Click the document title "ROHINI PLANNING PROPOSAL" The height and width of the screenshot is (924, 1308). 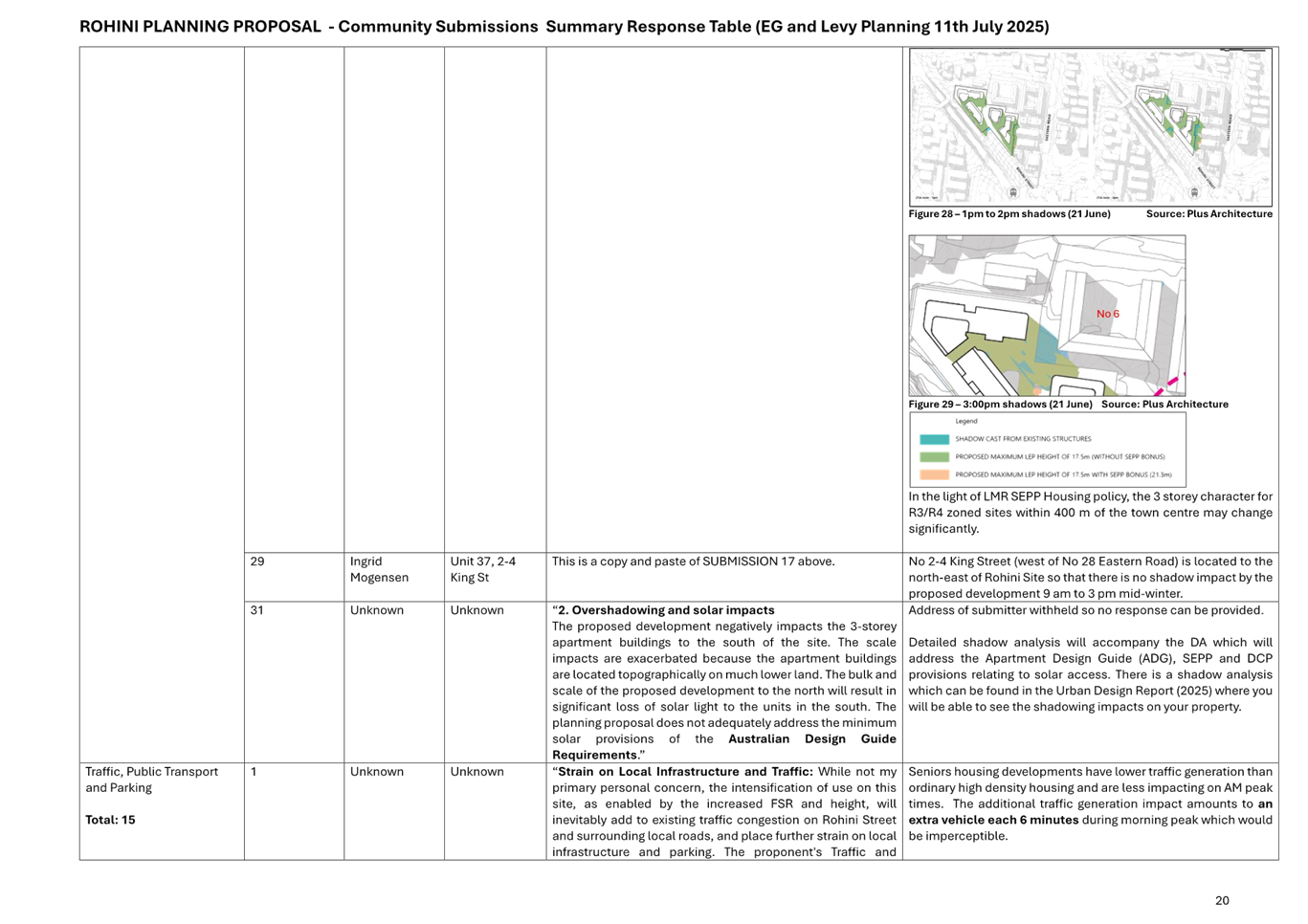pos(200,27)
